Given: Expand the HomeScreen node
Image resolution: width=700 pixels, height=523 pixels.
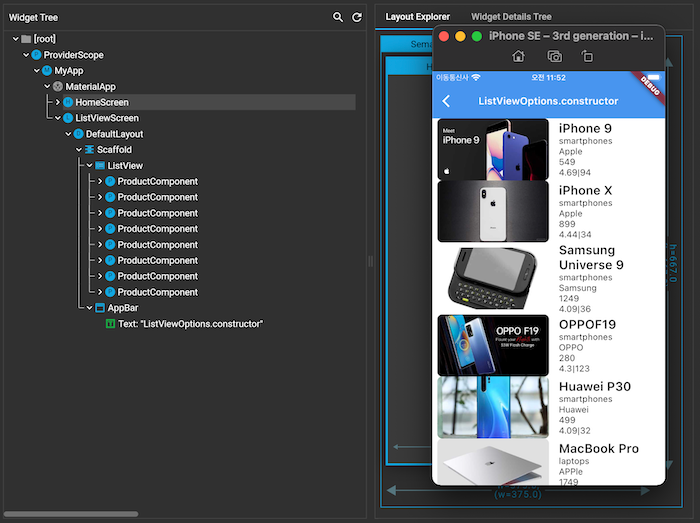Looking at the screenshot, I should tap(58, 102).
